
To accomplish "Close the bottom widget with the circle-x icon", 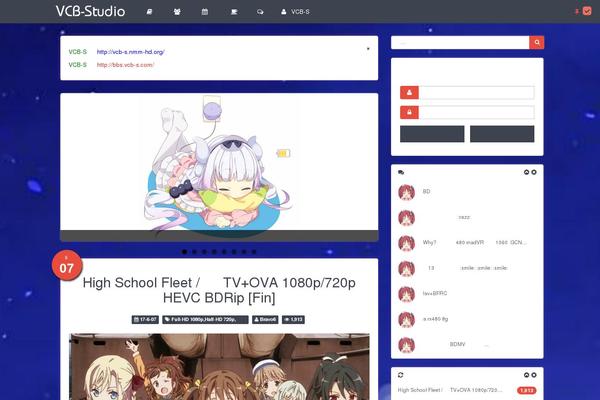I will coord(534,375).
